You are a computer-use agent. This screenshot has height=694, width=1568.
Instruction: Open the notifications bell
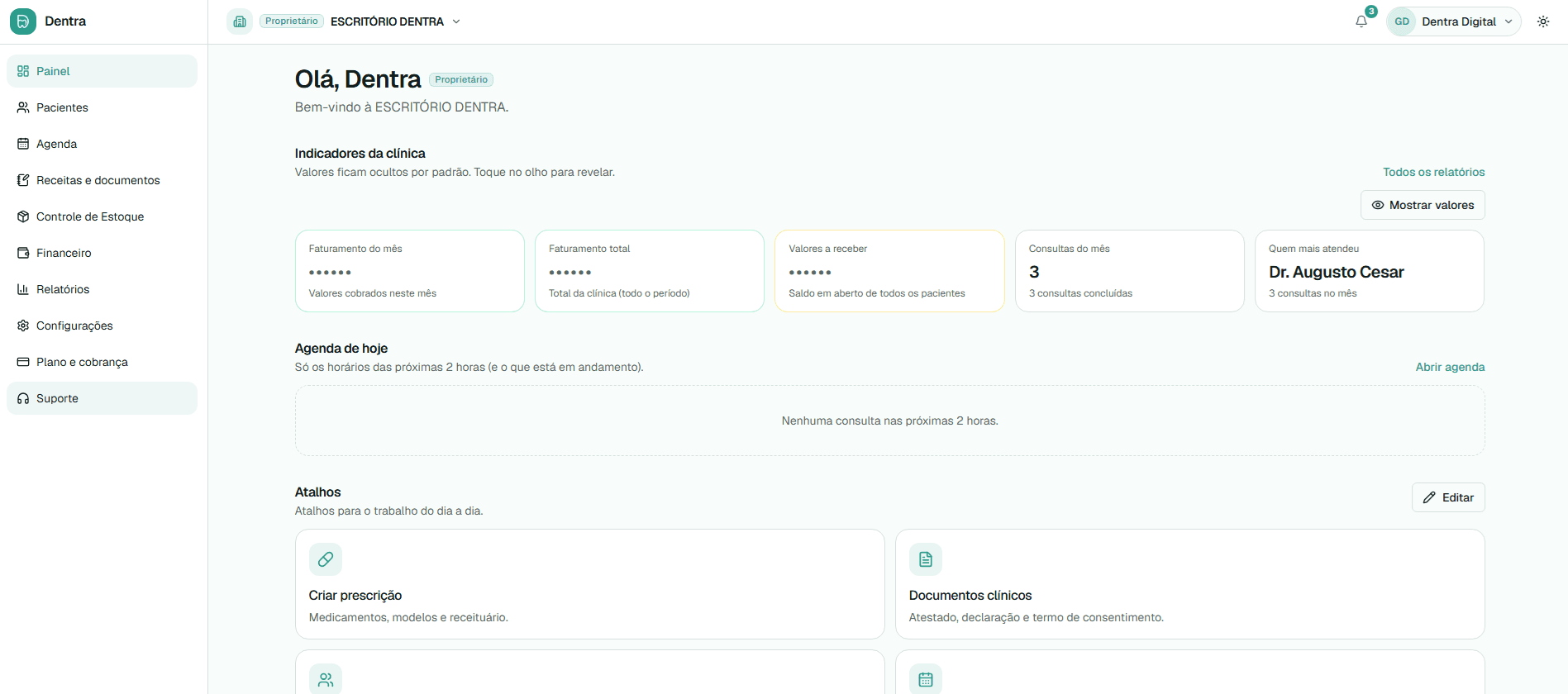coord(1361,21)
